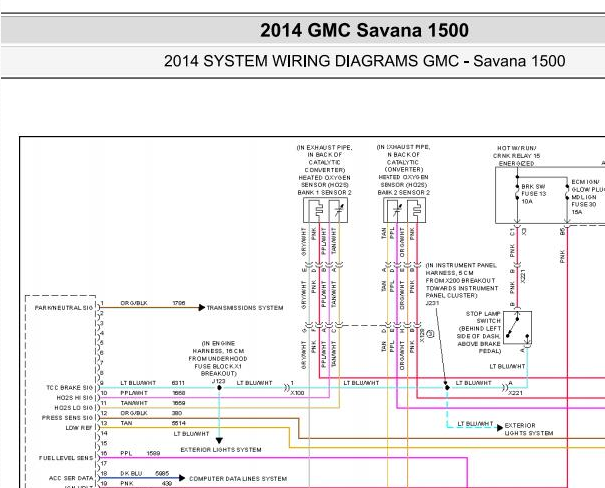
Task: Click the 'HOT W/ RUN/CRNK RELAY 15 ENERGIZED' label
Action: 517,156
